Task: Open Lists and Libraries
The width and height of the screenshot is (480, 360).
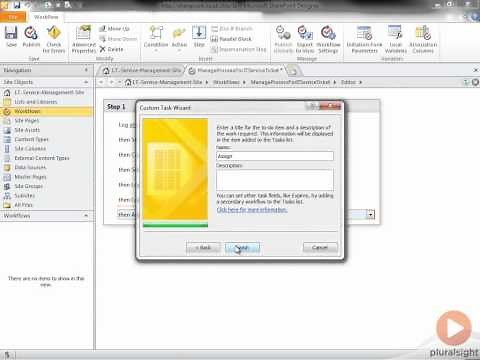Action: 47,102
